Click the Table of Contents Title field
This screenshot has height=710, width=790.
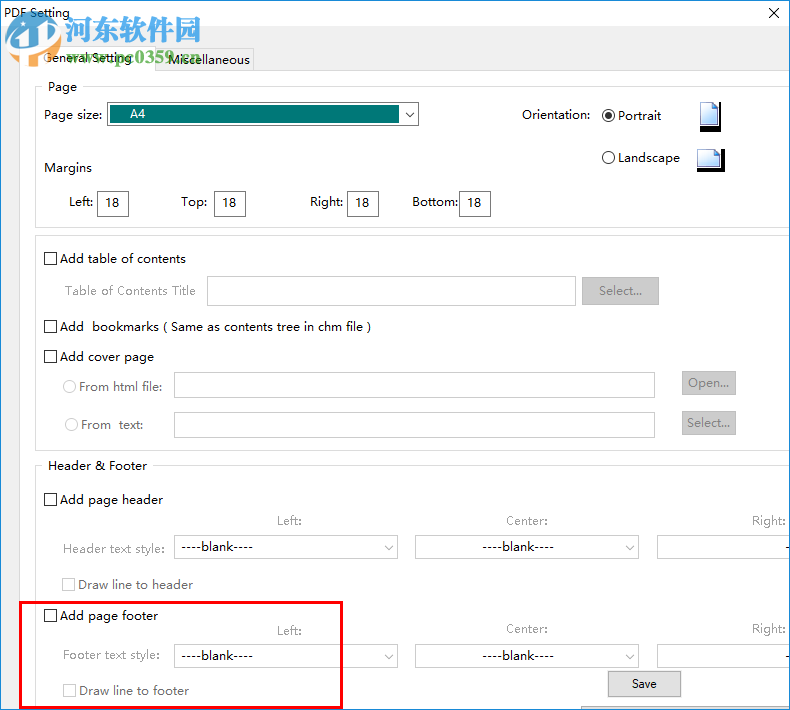pos(391,291)
